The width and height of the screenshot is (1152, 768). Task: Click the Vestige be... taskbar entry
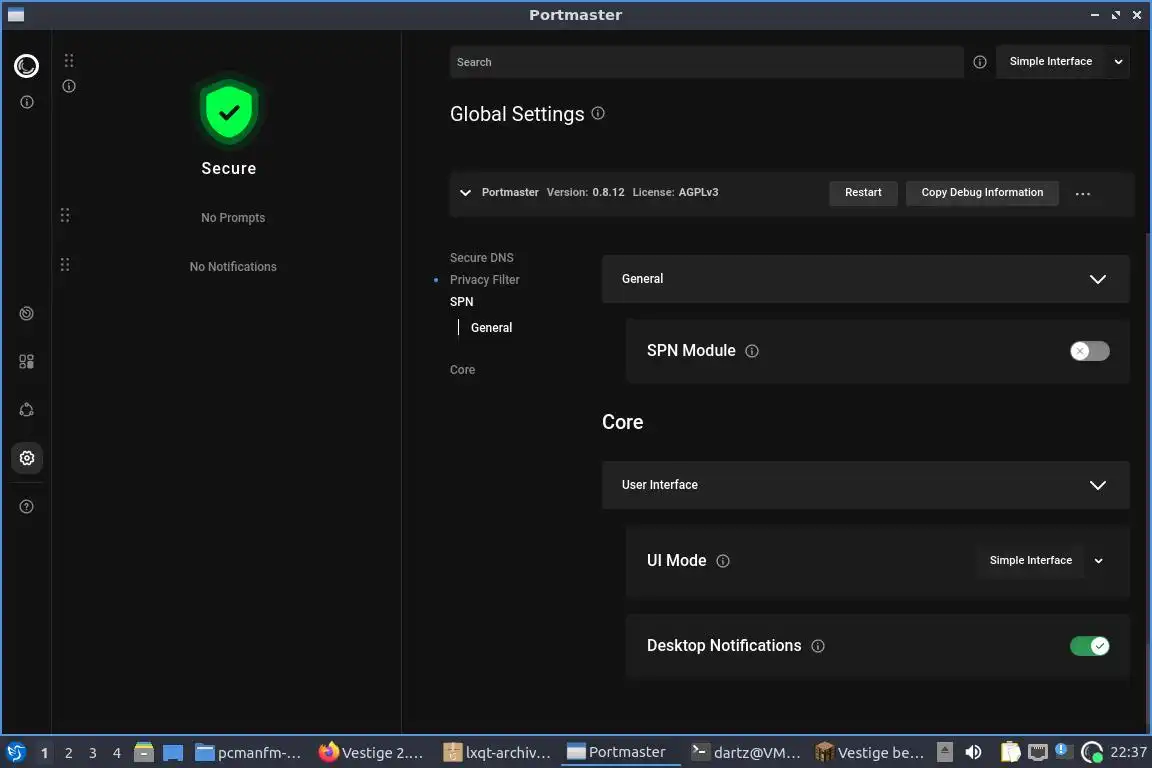(871, 753)
